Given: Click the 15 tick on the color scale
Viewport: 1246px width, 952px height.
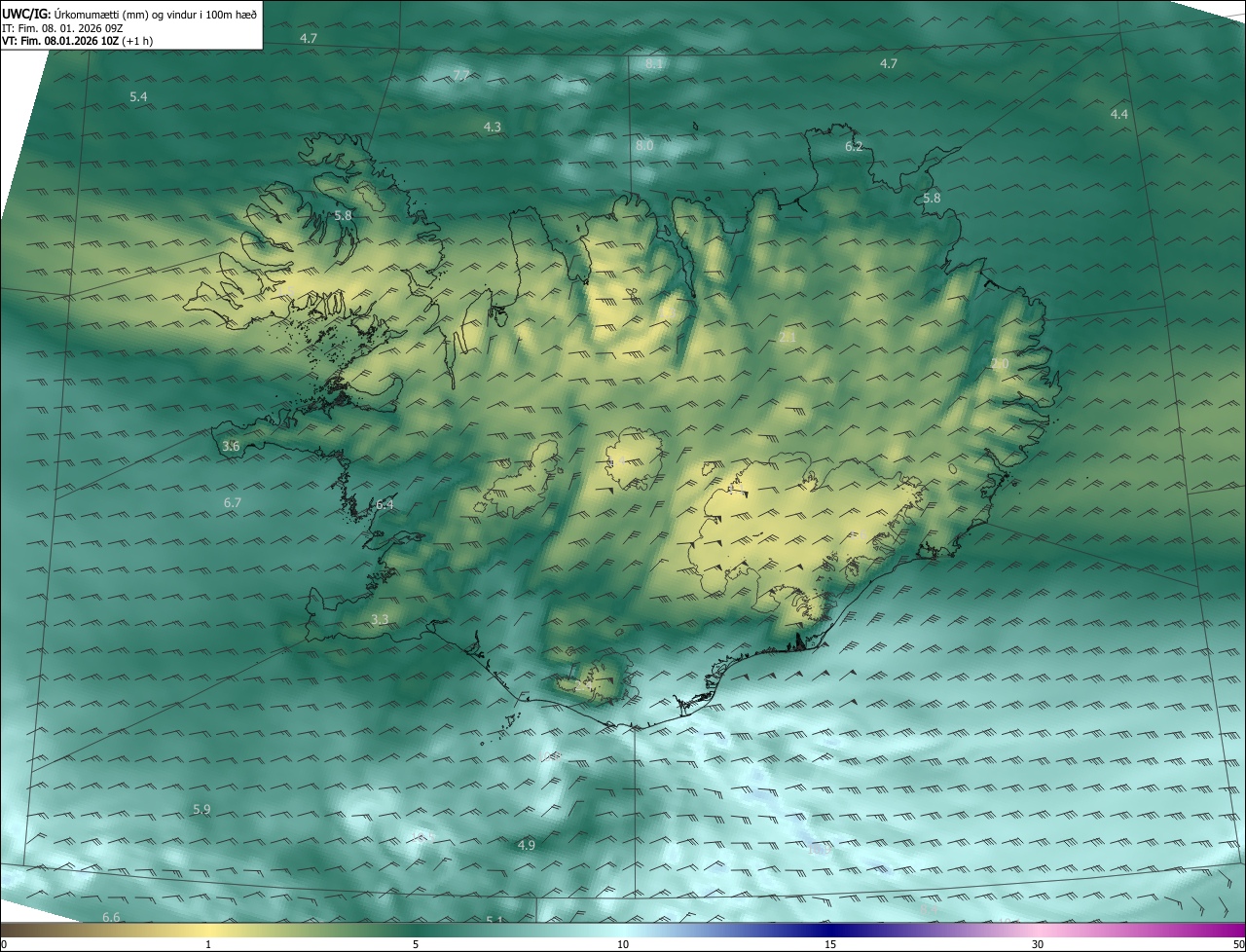Looking at the screenshot, I should click(830, 944).
